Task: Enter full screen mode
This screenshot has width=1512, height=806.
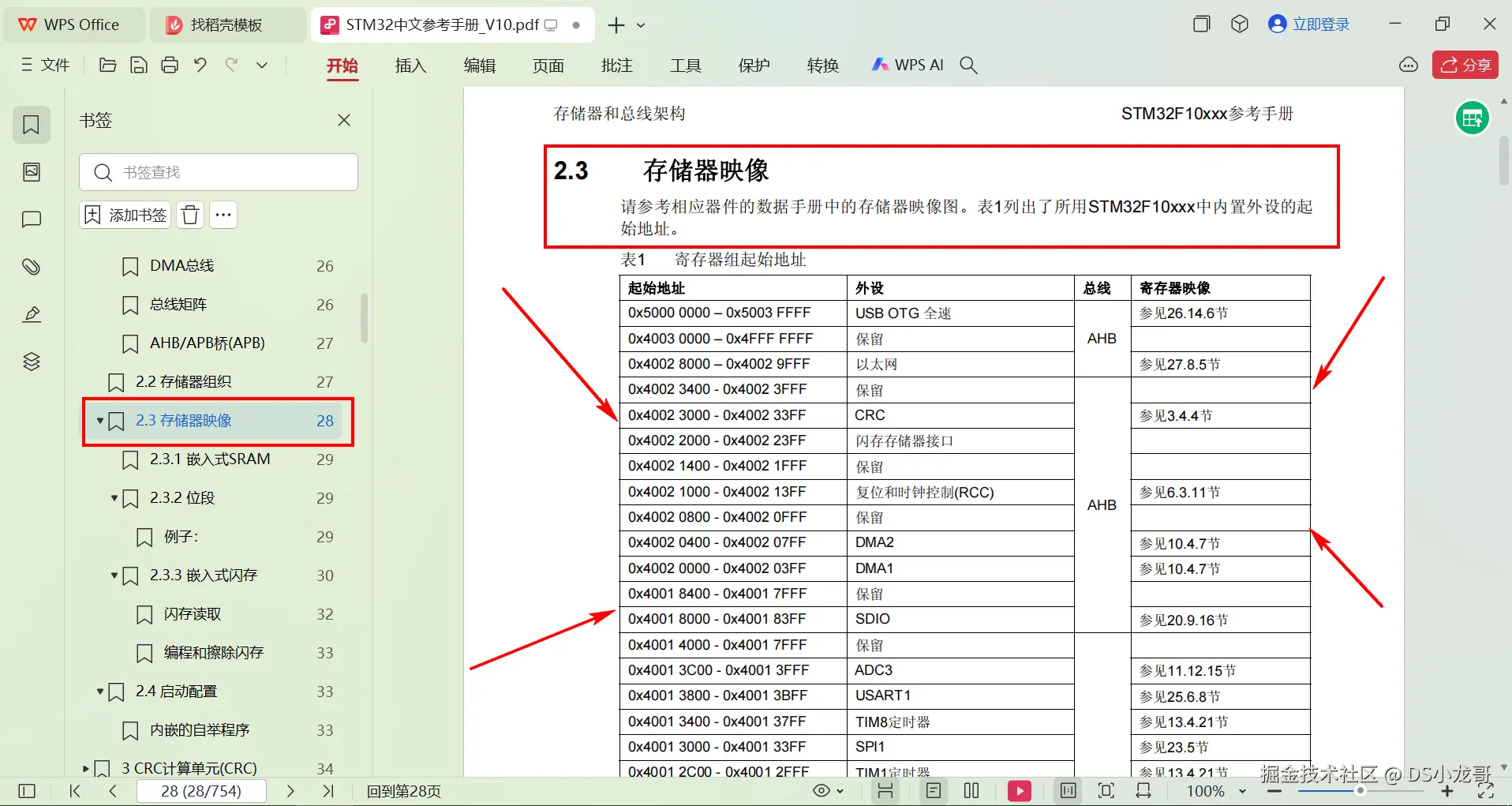Action: 1485,791
